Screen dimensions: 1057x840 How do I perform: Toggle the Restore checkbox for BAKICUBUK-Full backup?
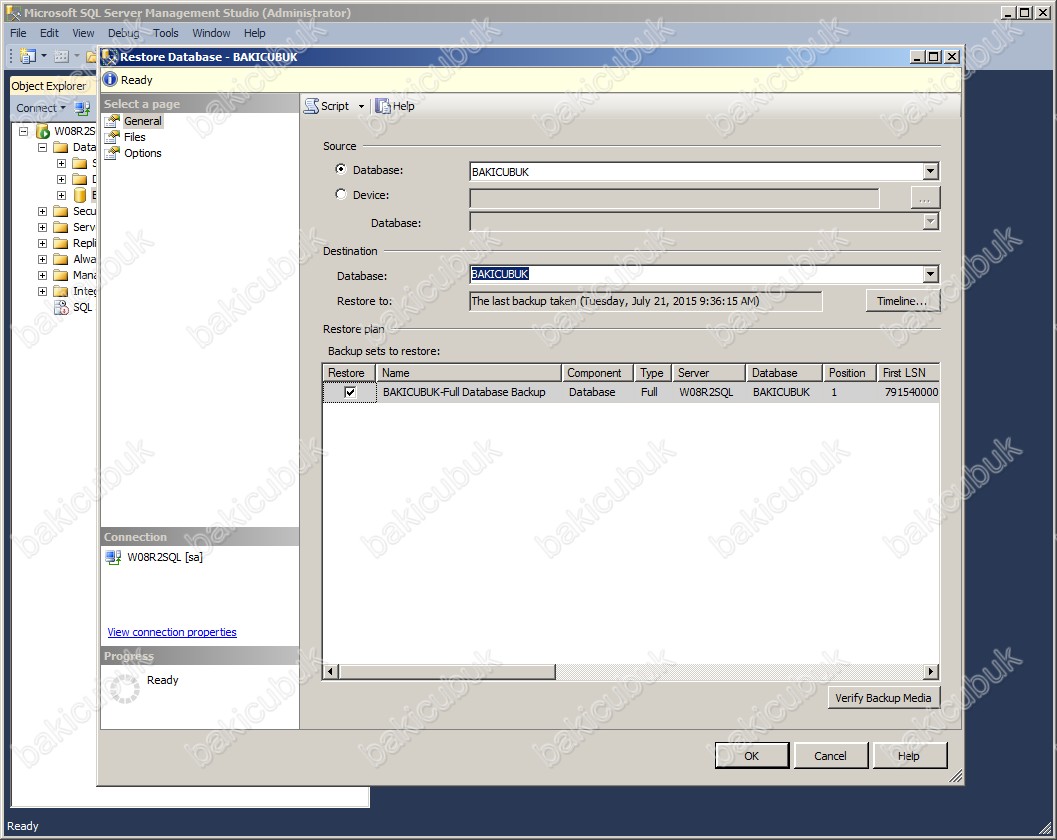[x=350, y=392]
